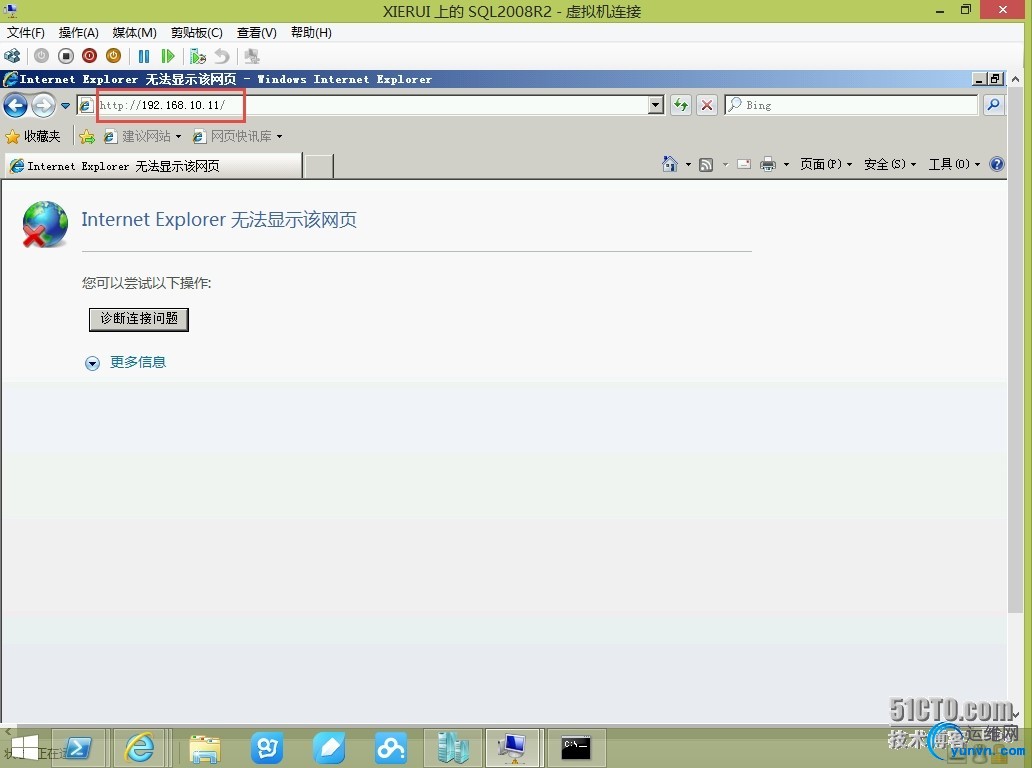Screen dimensions: 1032x768
Task: Click the read mail icon
Action: [x=744, y=165]
